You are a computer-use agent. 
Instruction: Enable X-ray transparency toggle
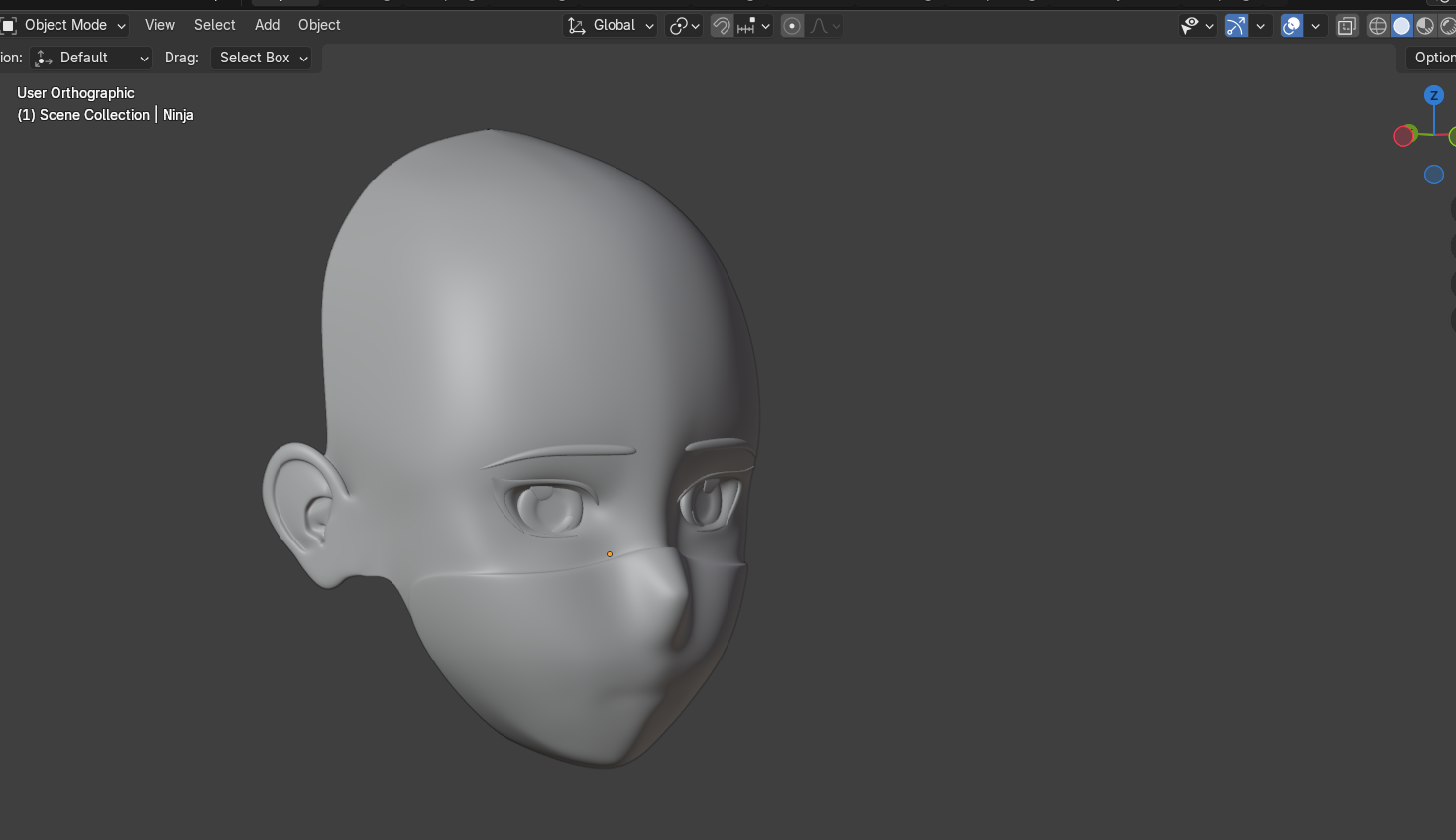pyautogui.click(x=1346, y=26)
